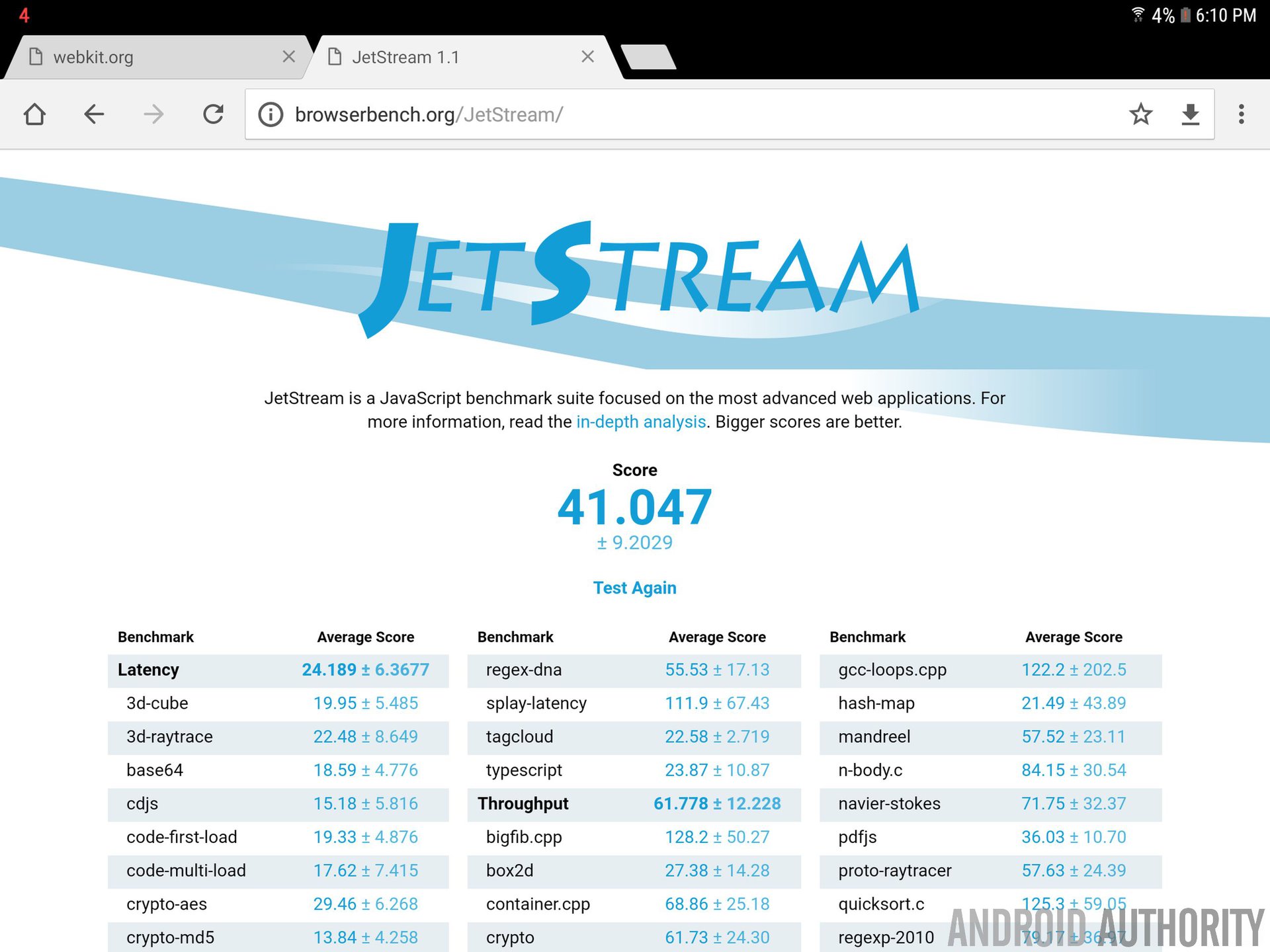Tap the Home icon in toolbar
Image resolution: width=1270 pixels, height=952 pixels.
pos(34,114)
